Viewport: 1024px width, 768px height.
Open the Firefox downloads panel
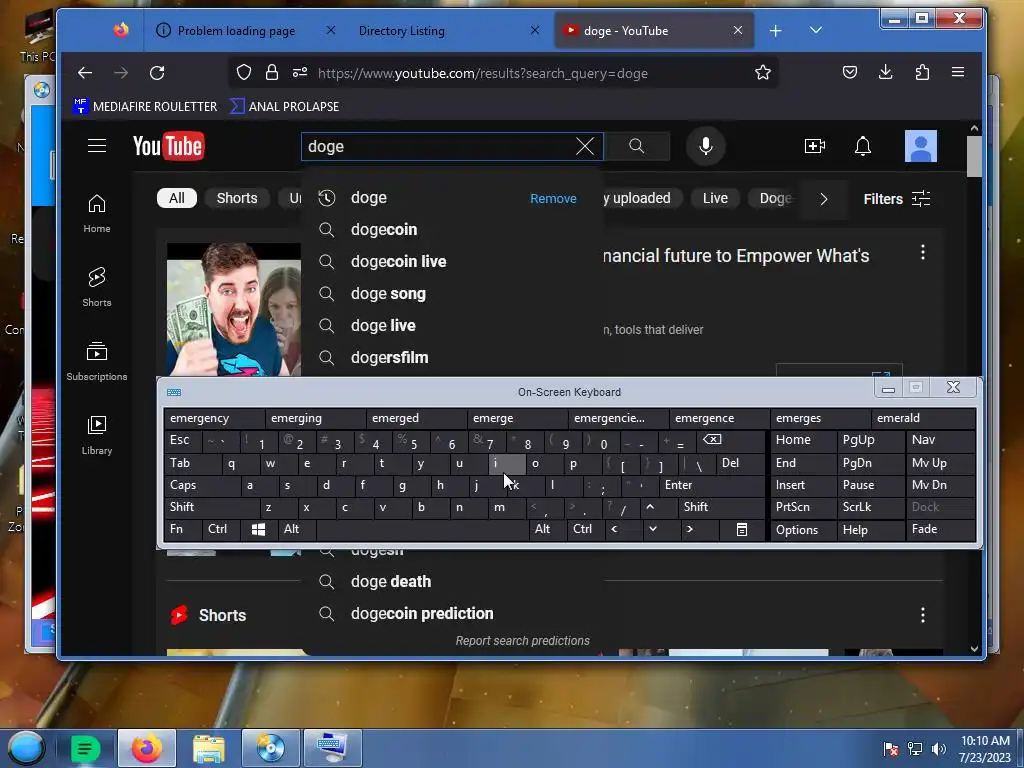click(x=886, y=72)
